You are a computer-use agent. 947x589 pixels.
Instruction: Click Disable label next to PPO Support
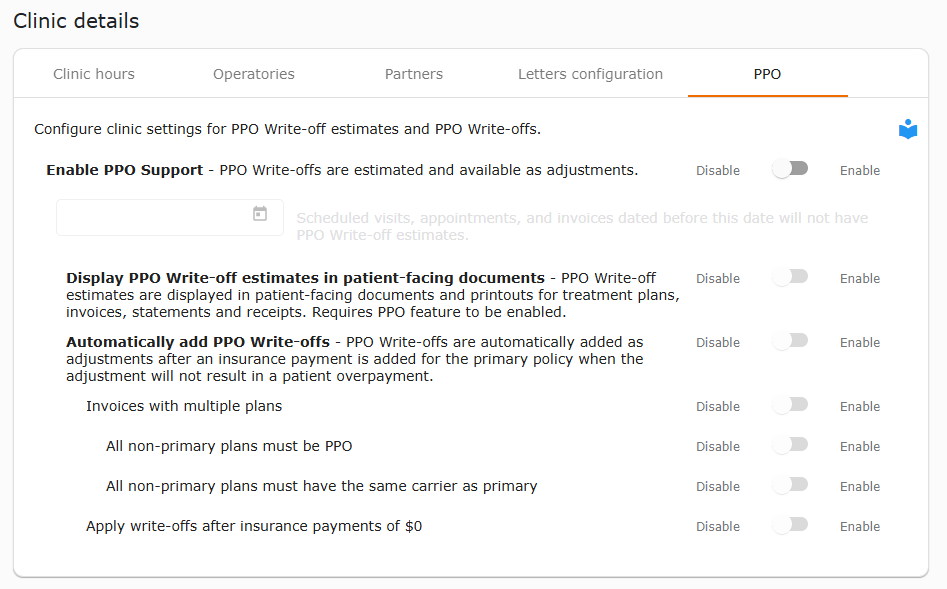pyautogui.click(x=717, y=171)
